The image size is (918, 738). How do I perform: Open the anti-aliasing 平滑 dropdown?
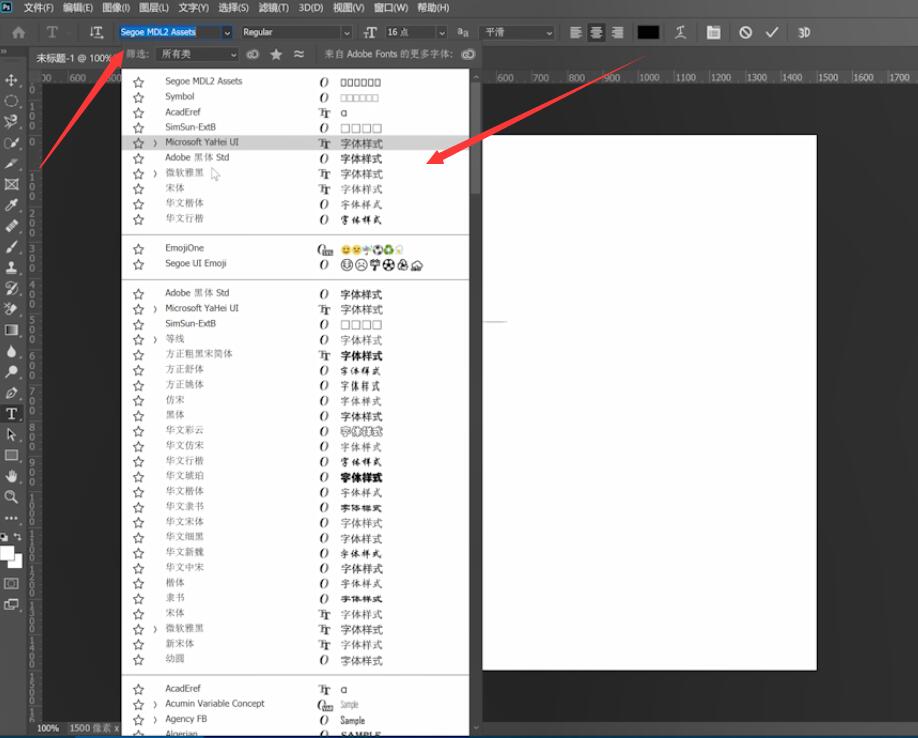pyautogui.click(x=516, y=32)
